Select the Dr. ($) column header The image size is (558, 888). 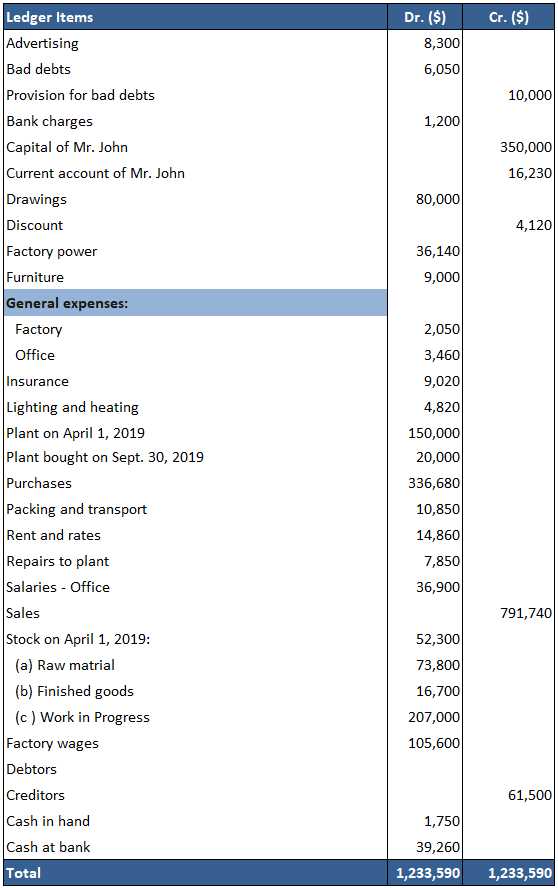coord(425,17)
